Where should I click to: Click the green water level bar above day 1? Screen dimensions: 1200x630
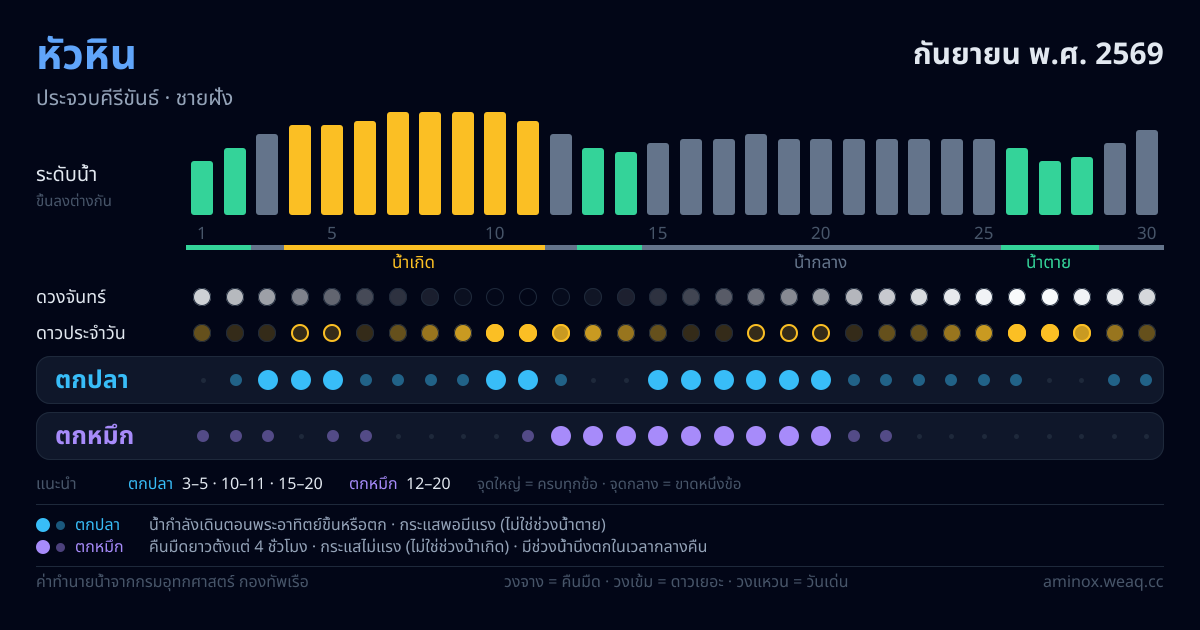[202, 188]
